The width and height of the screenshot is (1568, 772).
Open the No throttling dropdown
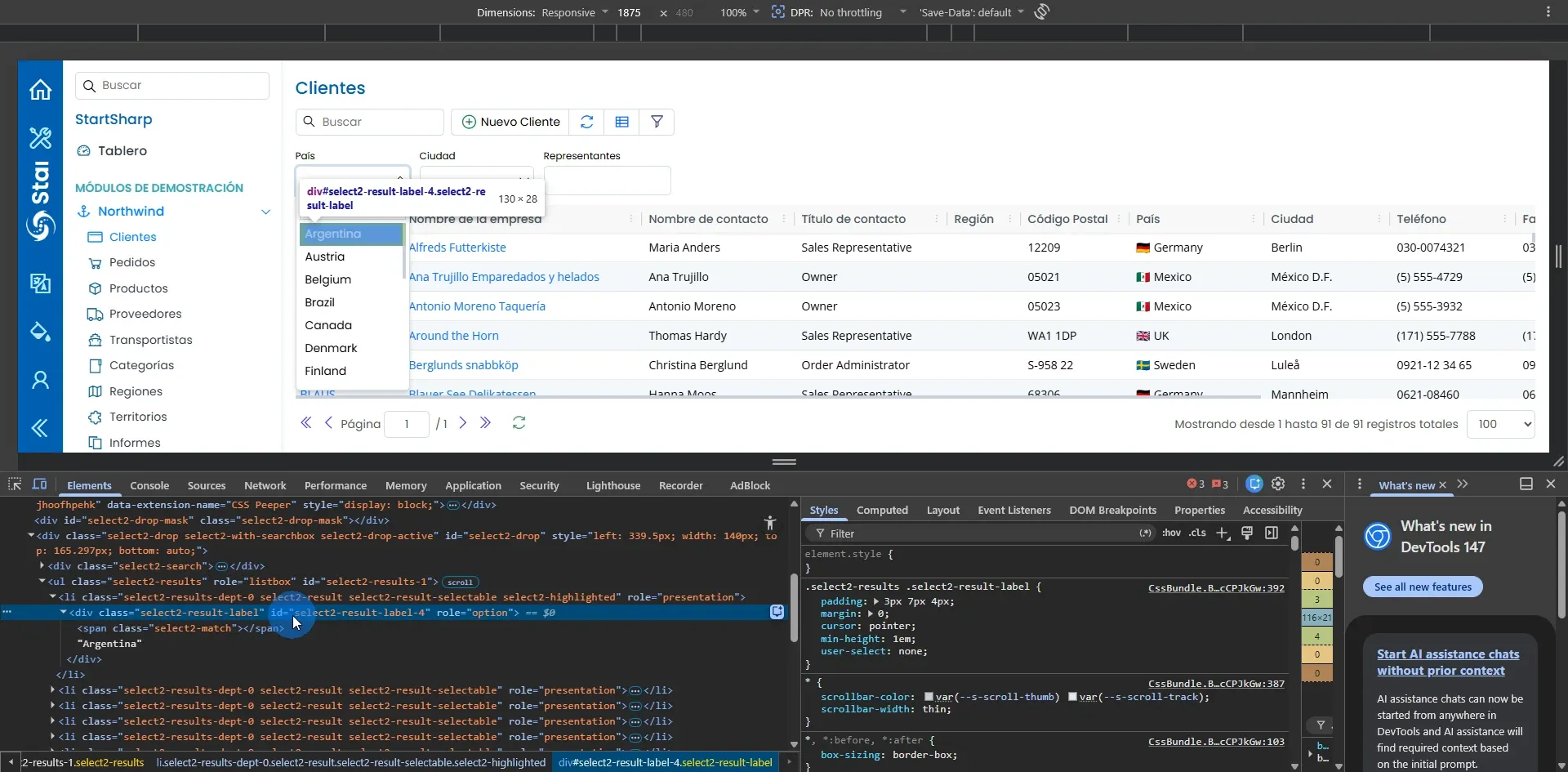[862, 12]
